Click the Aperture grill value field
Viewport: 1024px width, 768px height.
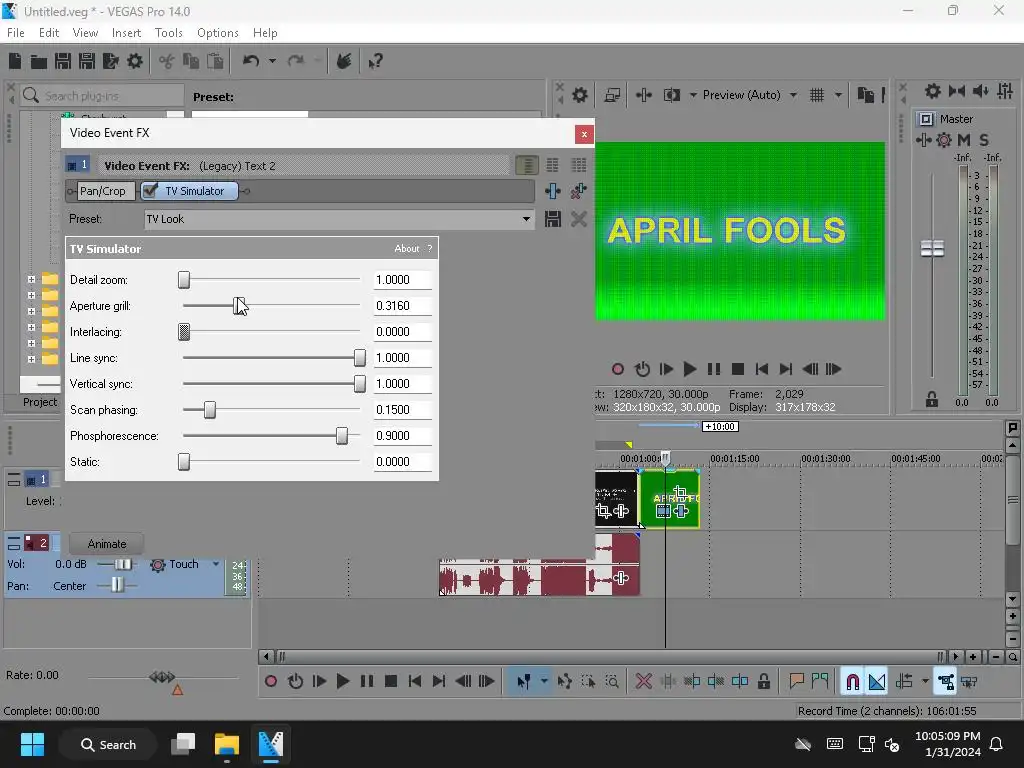pyautogui.click(x=402, y=306)
